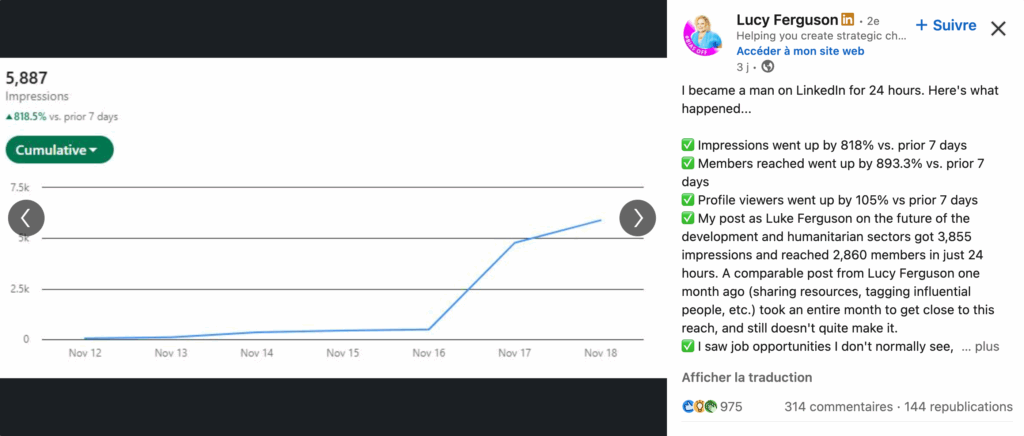Image resolution: width=1024 pixels, height=436 pixels.
Task: Open the 975 reactions count
Action: click(x=731, y=407)
